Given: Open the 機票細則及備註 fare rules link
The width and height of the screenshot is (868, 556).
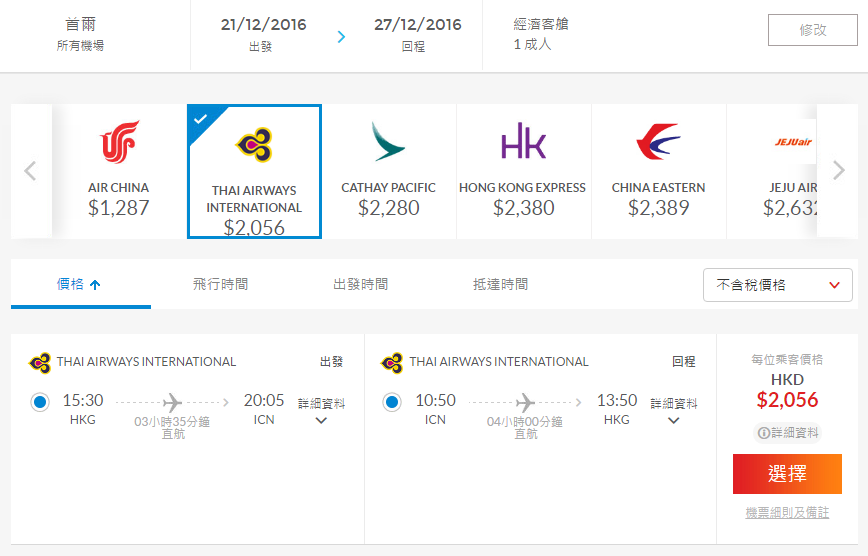Looking at the screenshot, I should [x=787, y=513].
